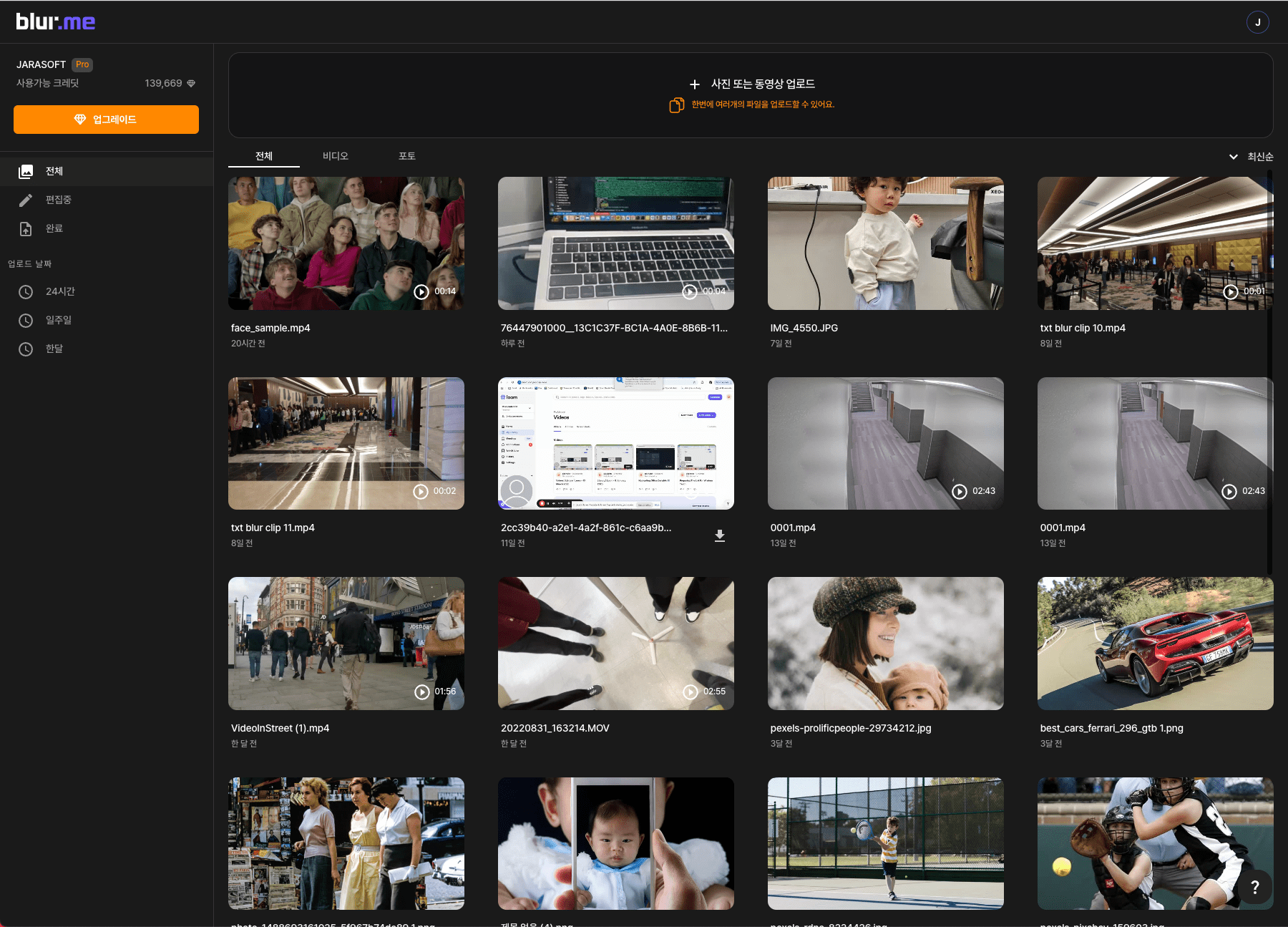Screen dimensions: 1288x927
Task: Open the red Ferrari image thumbnail
Action: click(x=1155, y=644)
